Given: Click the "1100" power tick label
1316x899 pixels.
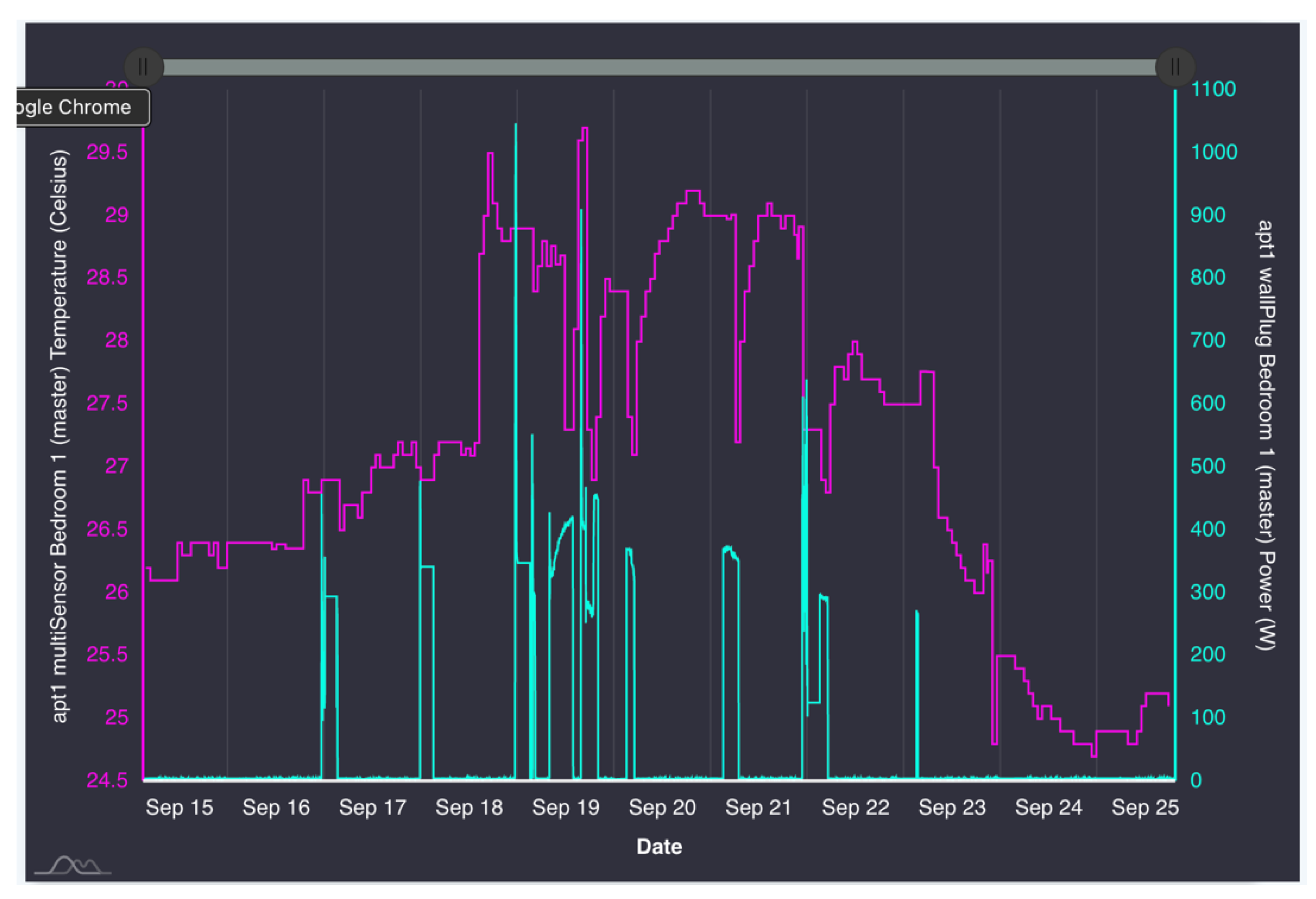Looking at the screenshot, I should click(1213, 89).
